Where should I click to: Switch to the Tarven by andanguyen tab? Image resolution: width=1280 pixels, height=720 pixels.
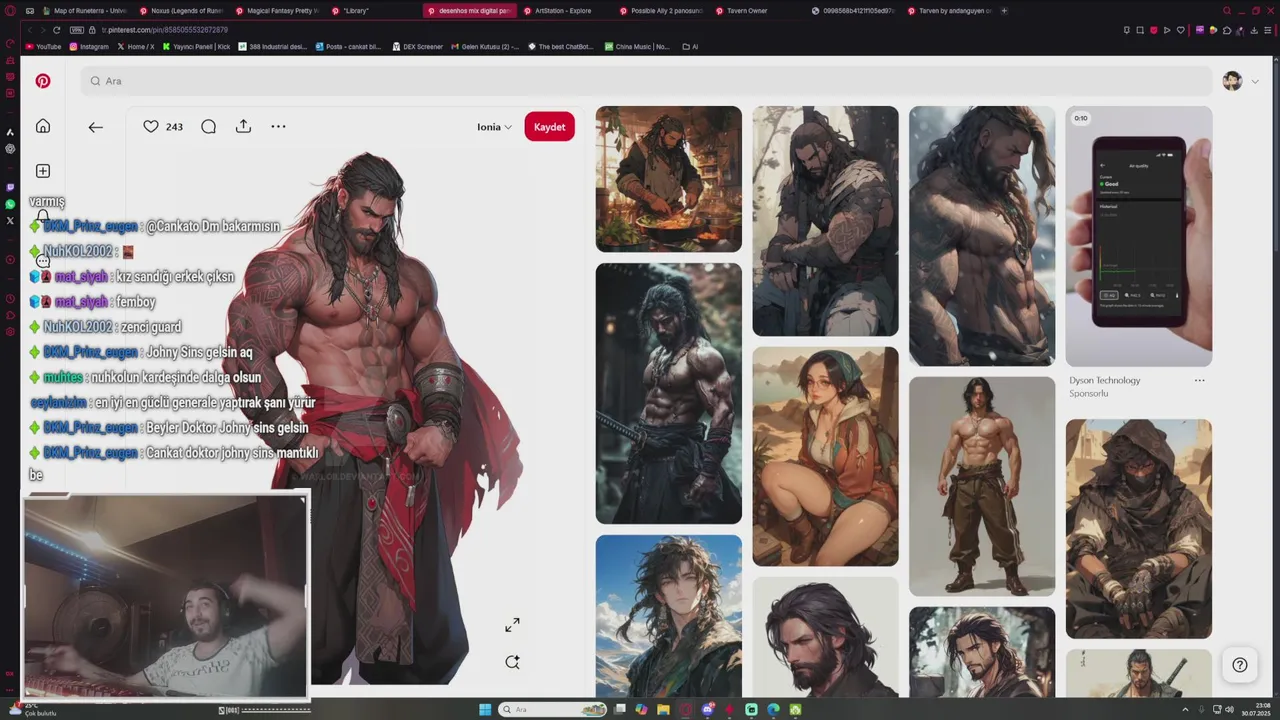coord(950,11)
